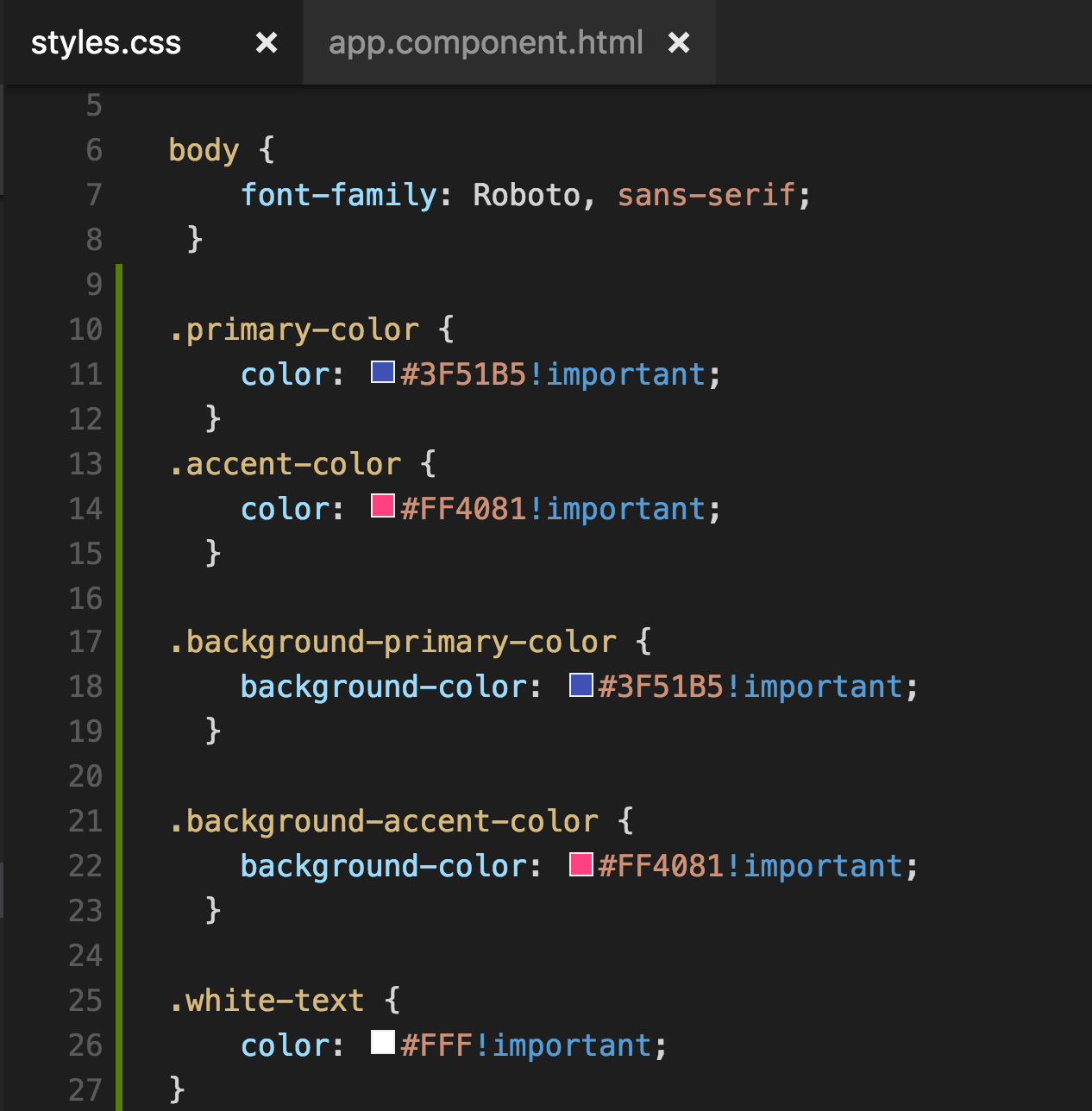
Task: Close the app.component.html tab
Action: [679, 42]
